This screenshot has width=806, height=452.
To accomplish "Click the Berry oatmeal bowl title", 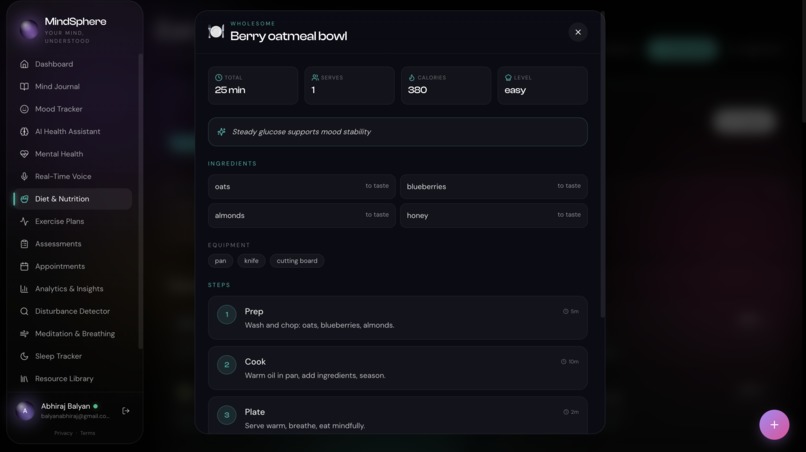I will tap(288, 36).
